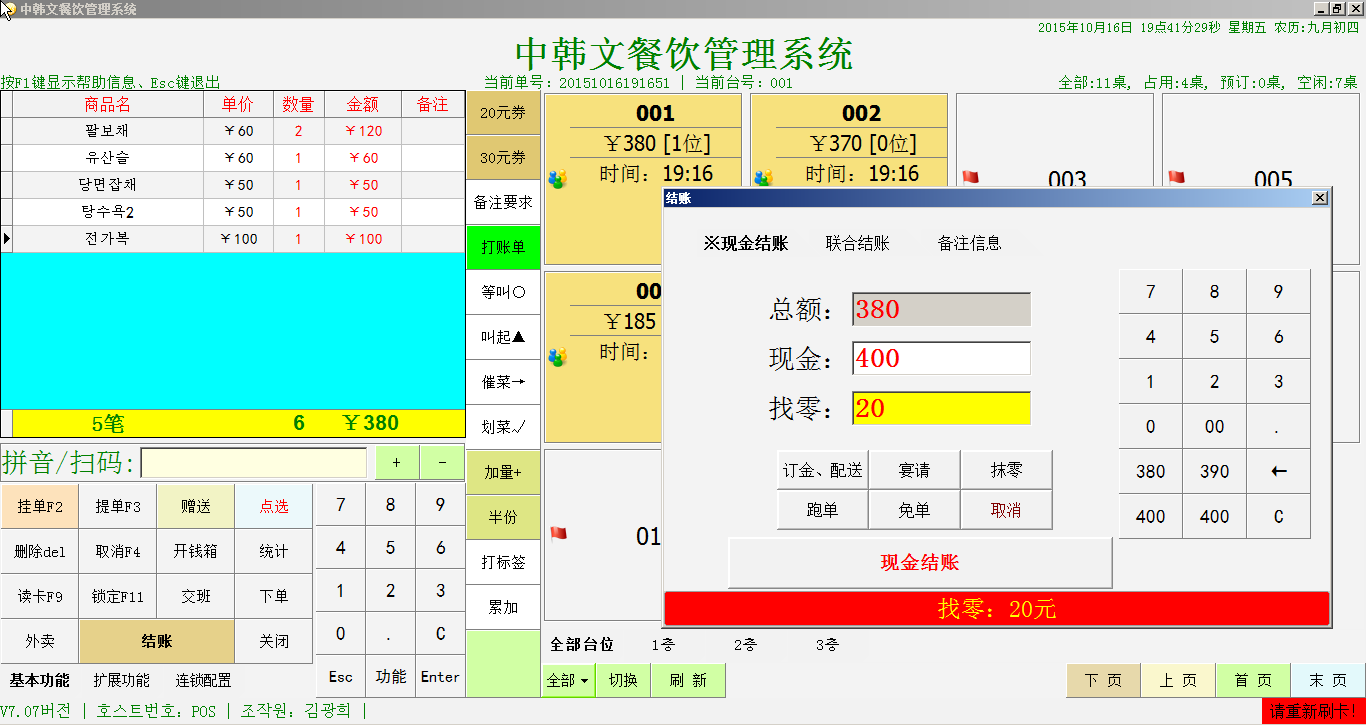Click the red flag icon on table 005
1366x725 pixels.
pos(1175,177)
